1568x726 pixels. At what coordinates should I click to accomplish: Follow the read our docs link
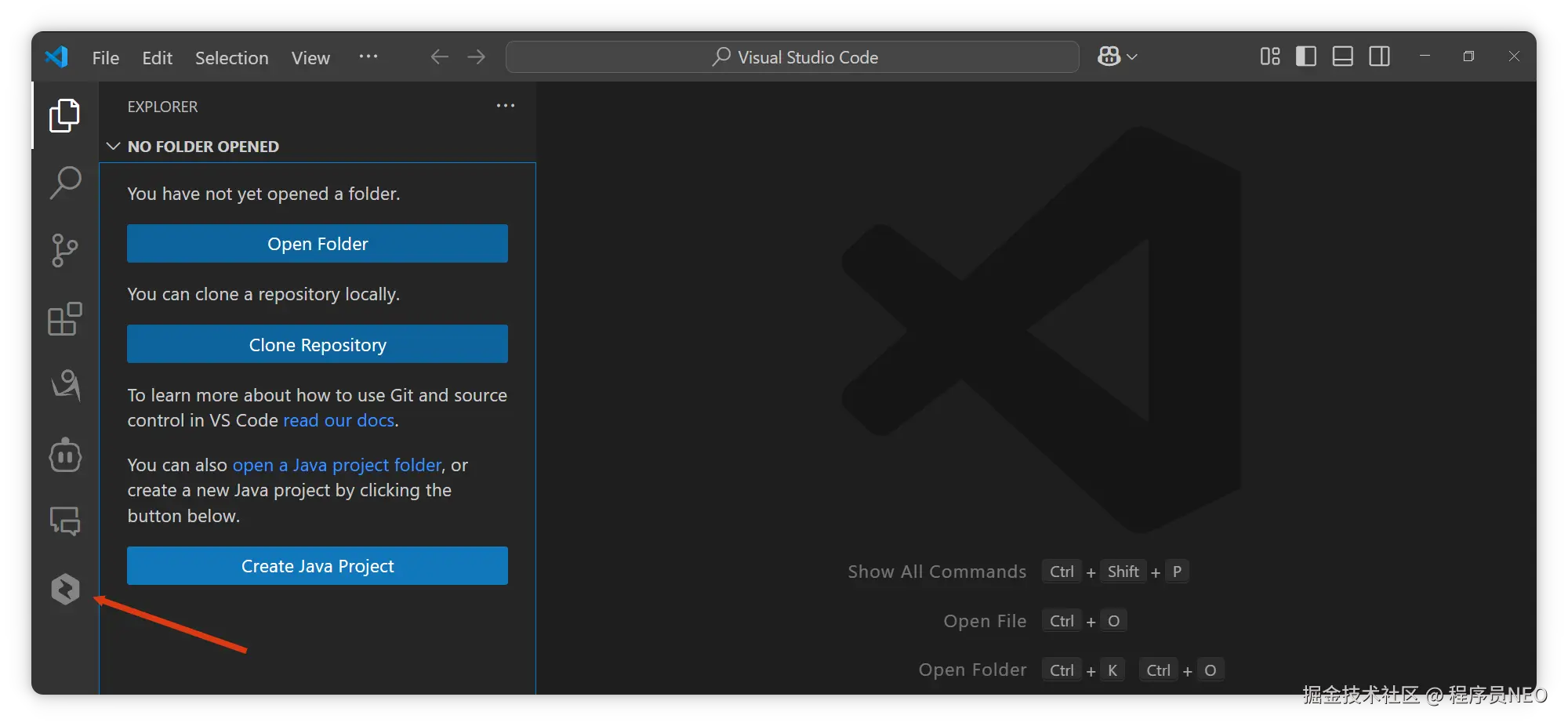pos(339,420)
